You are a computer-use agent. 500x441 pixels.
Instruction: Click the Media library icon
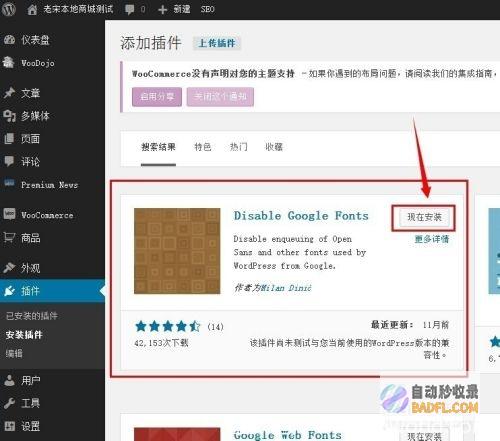9,116
